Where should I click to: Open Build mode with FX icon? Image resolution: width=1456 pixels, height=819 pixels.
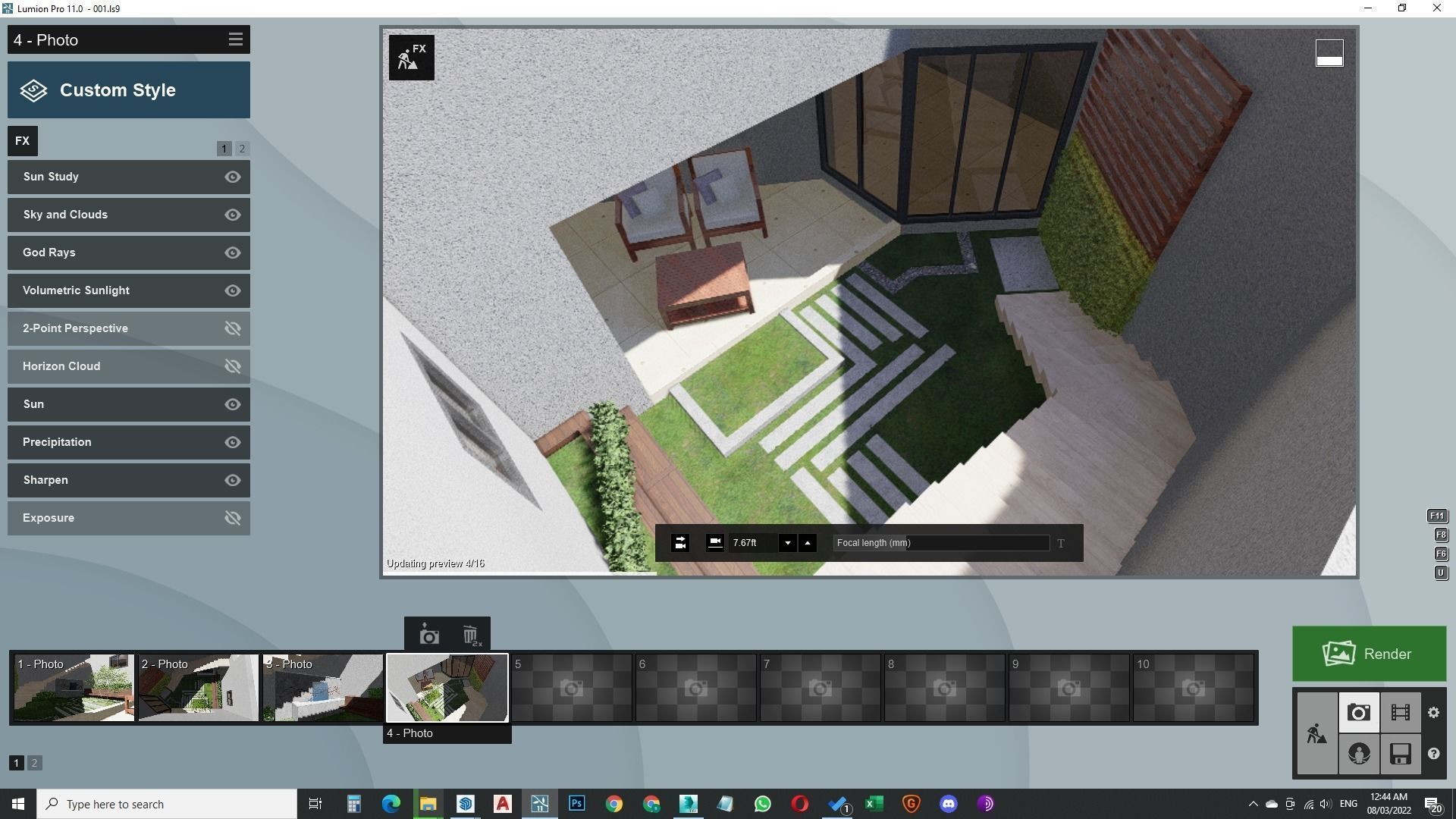[x=411, y=58]
